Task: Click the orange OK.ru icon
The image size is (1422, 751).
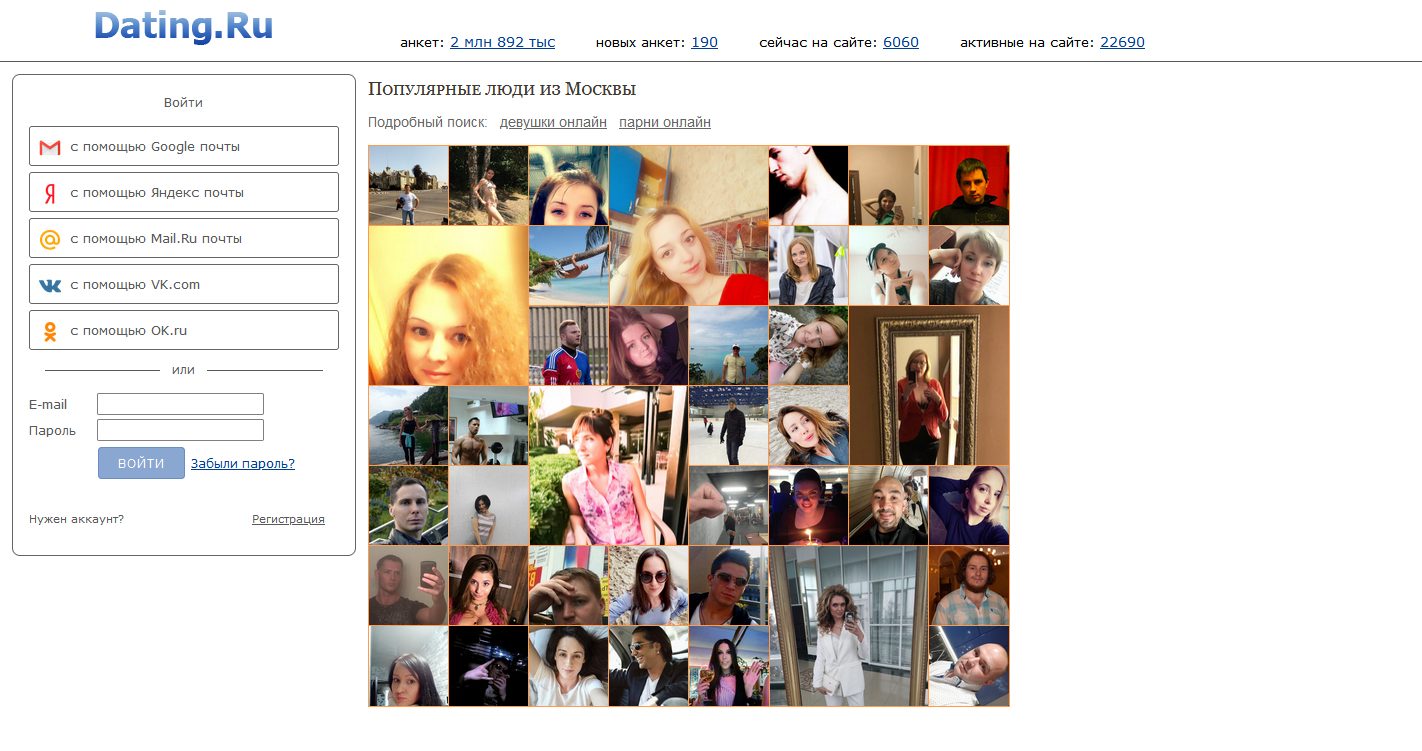Action: click(x=50, y=331)
